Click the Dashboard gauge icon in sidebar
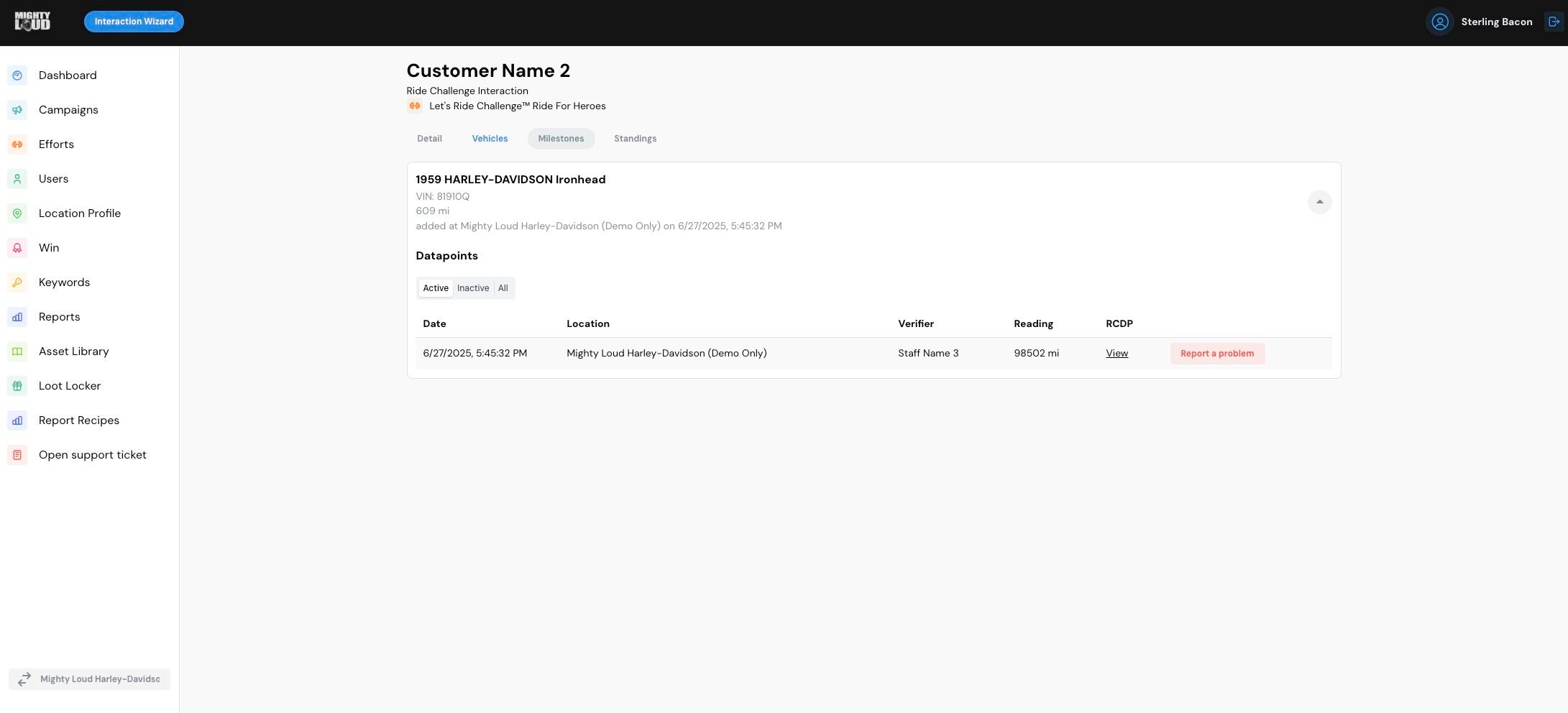 coord(17,75)
